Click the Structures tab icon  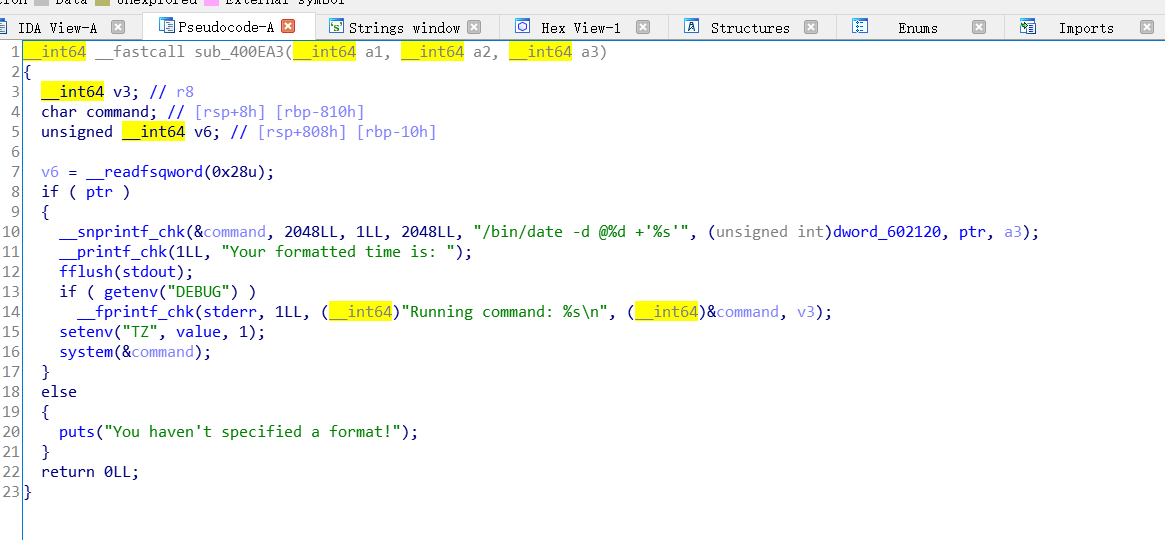[691, 27]
